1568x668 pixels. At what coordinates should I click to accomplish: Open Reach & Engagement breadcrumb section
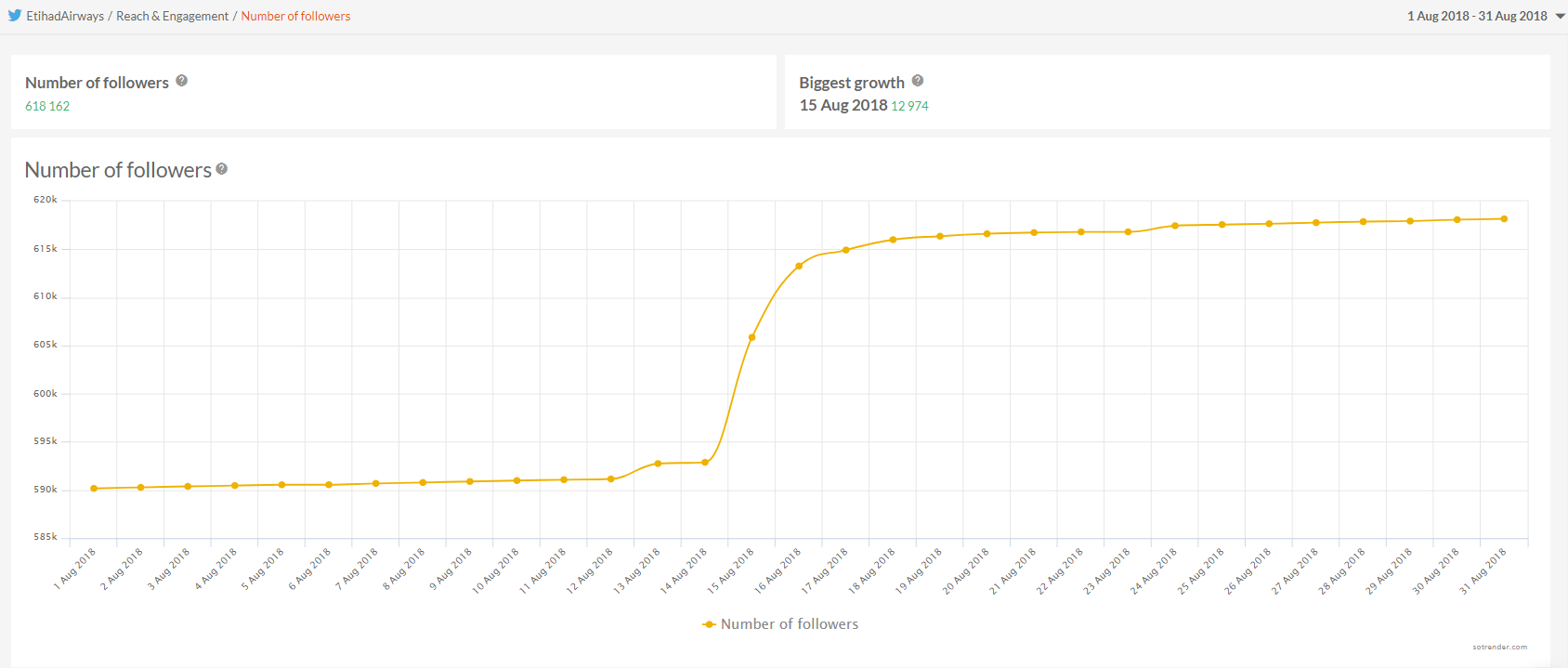click(172, 16)
